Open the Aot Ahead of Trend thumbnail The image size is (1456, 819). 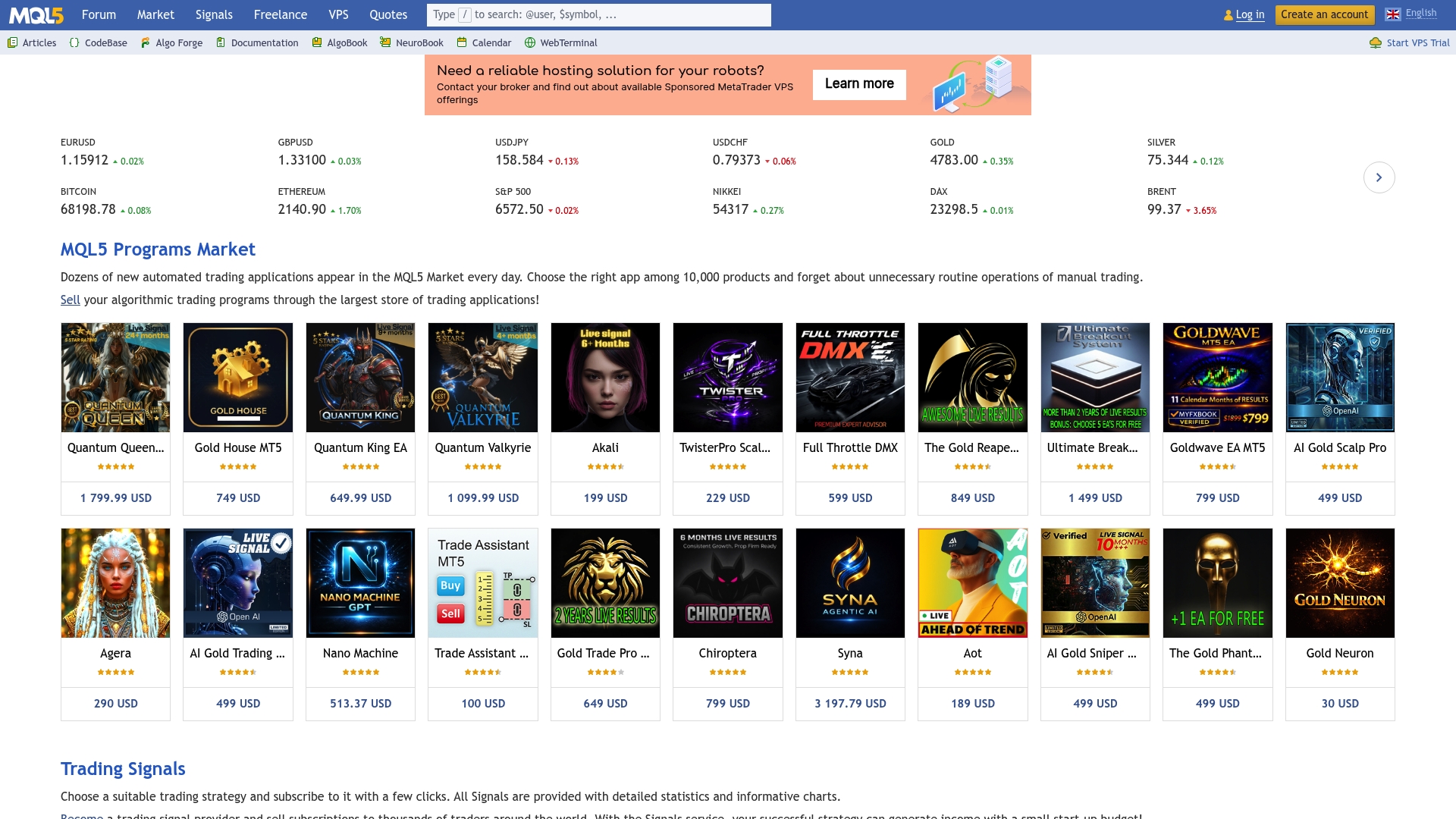(x=973, y=583)
